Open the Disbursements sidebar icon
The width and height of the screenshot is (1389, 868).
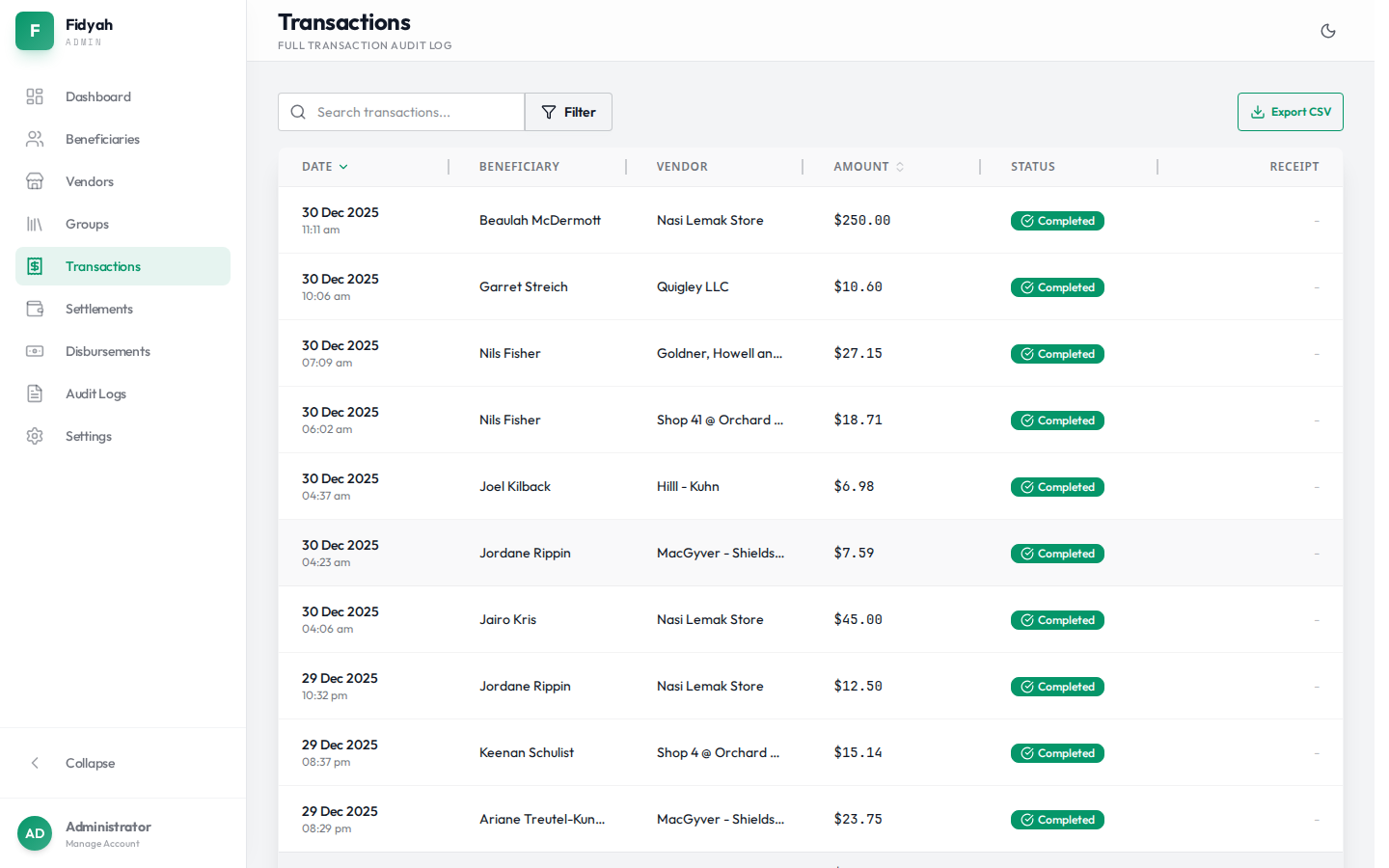pos(35,351)
